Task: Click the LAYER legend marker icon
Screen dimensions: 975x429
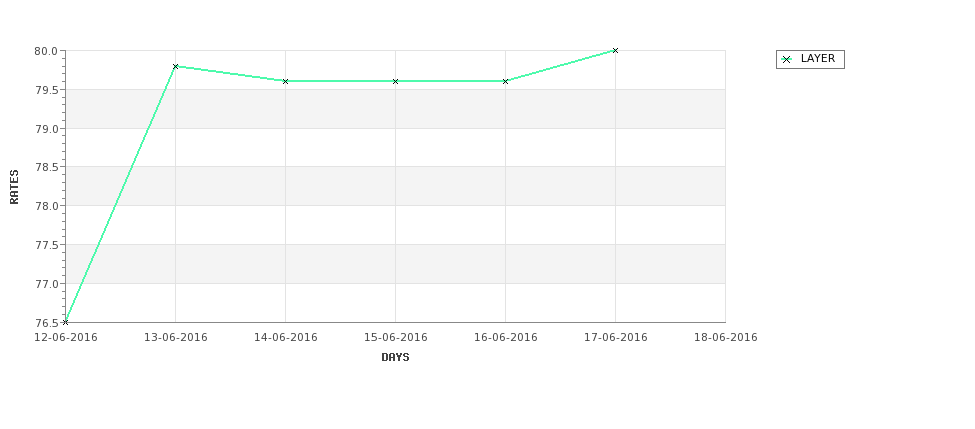Action: (x=787, y=60)
